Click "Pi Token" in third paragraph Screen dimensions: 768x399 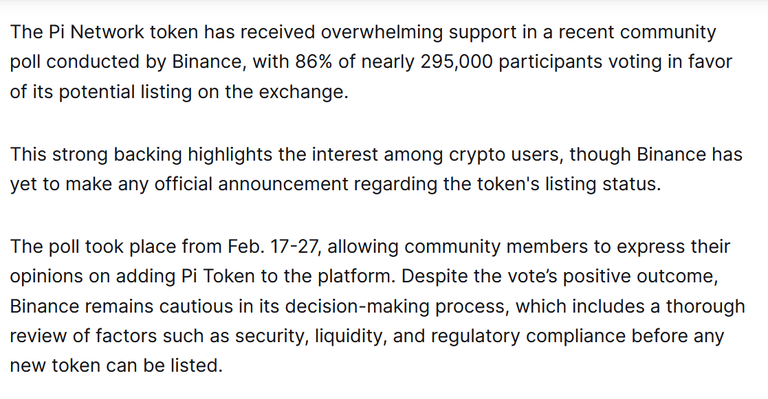pyautogui.click(x=218, y=276)
